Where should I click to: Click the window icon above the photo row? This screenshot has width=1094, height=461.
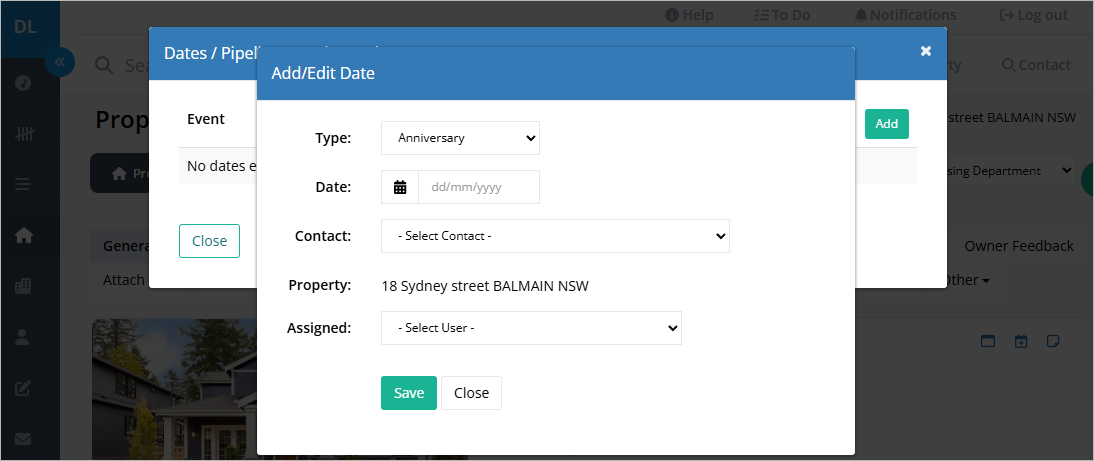pos(987,341)
